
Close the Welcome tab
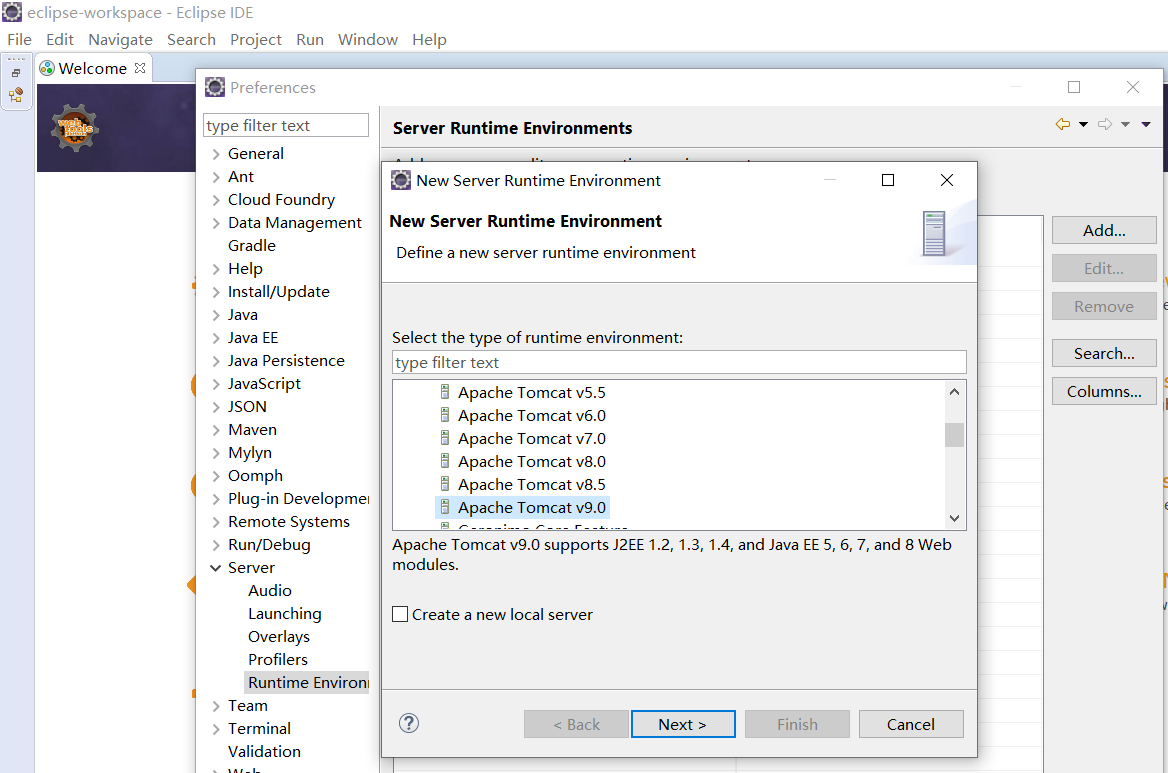pos(140,68)
